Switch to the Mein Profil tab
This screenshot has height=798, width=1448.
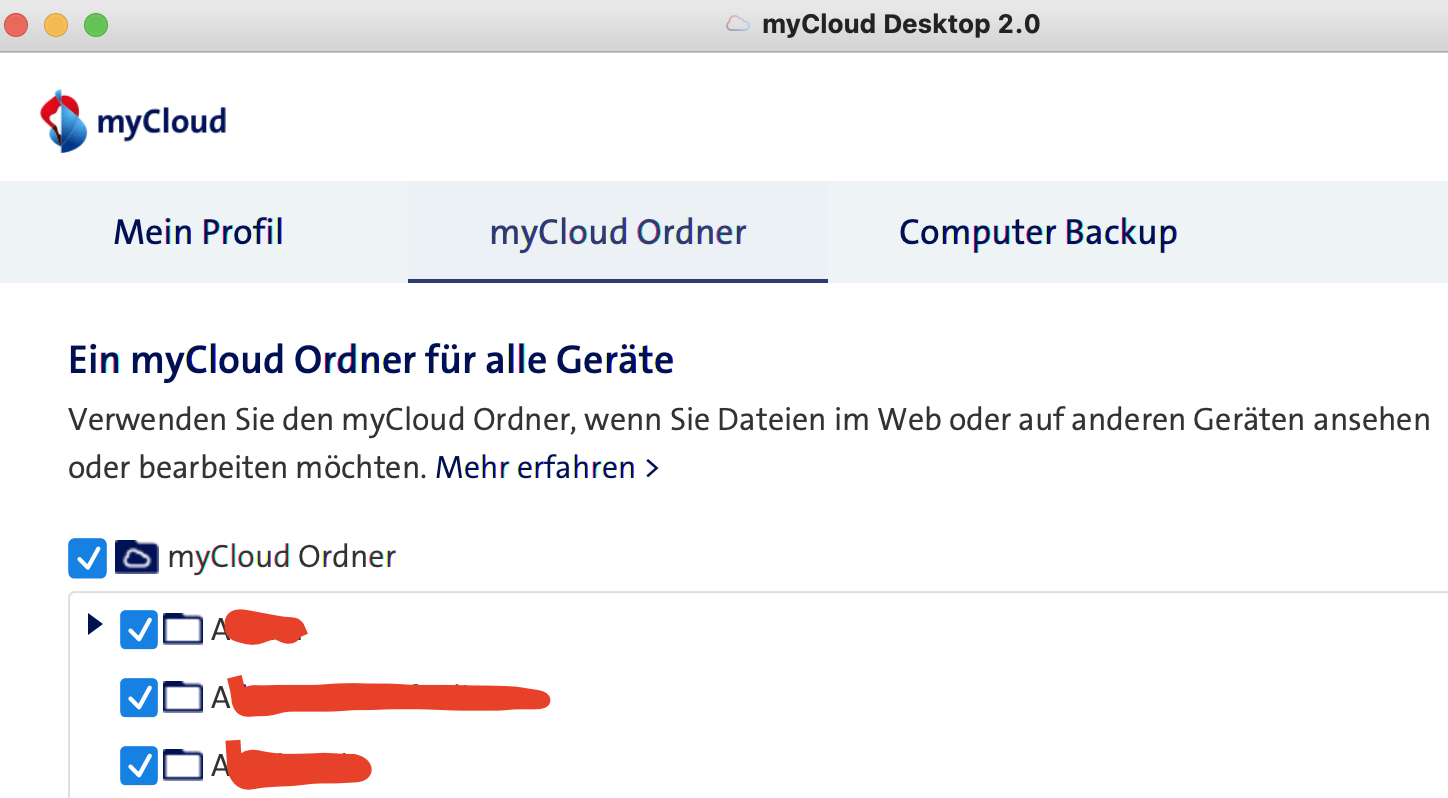coord(197,231)
